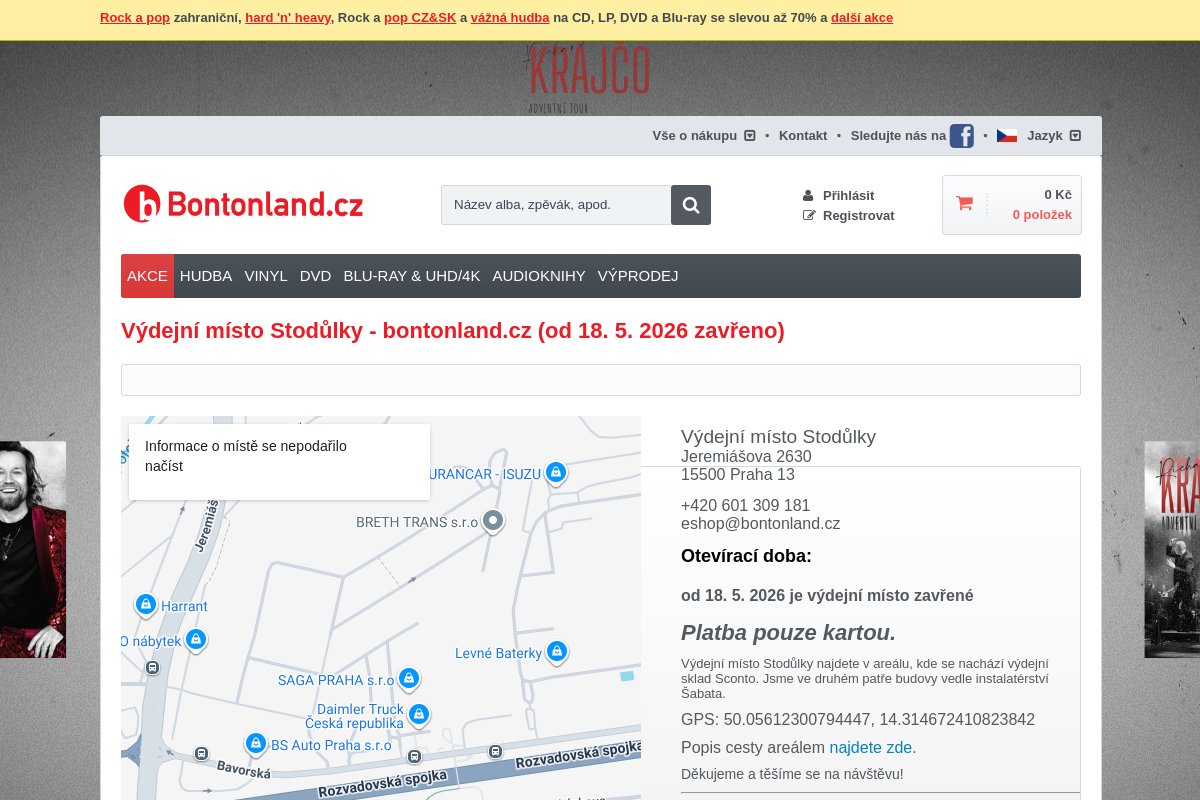
Task: Click the bus stop icon near Bavorská
Action: tap(201, 753)
